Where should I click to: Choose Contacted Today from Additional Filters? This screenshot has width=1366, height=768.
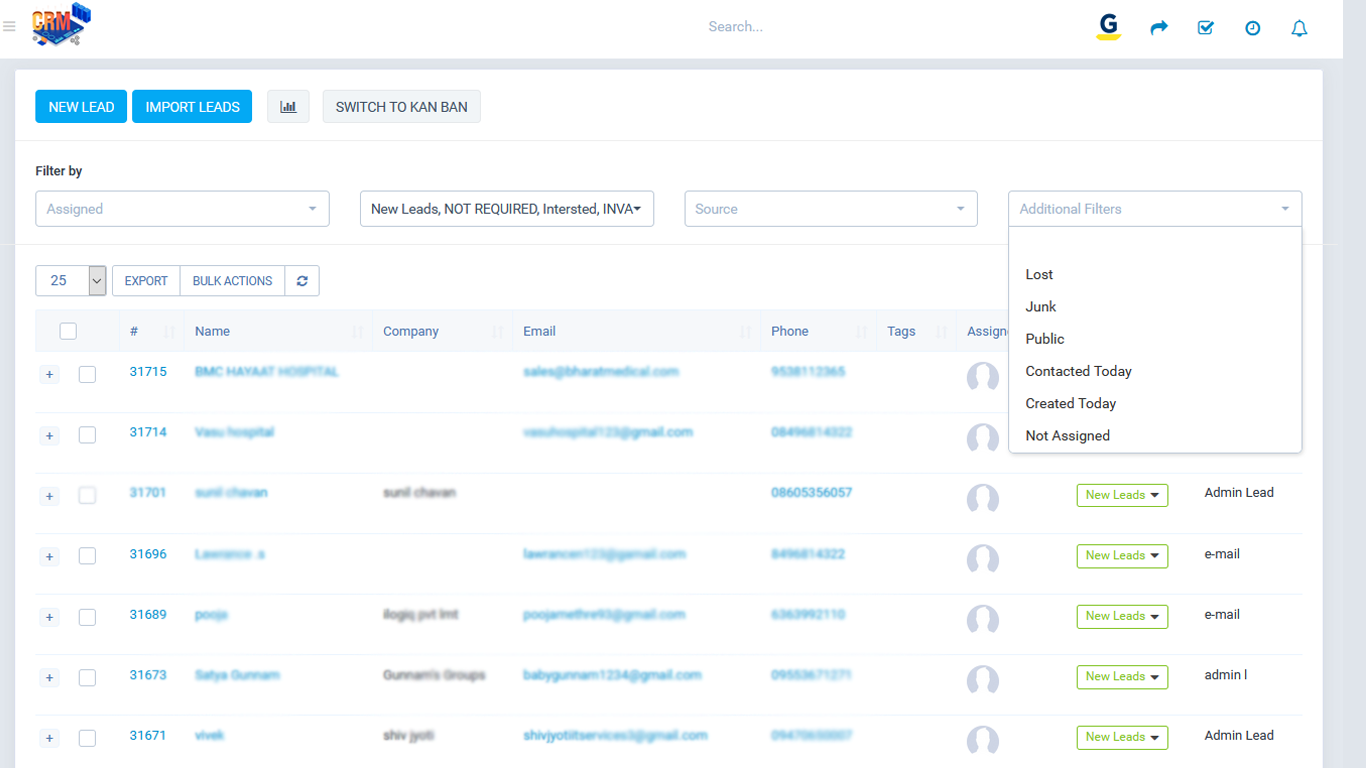[x=1078, y=371]
